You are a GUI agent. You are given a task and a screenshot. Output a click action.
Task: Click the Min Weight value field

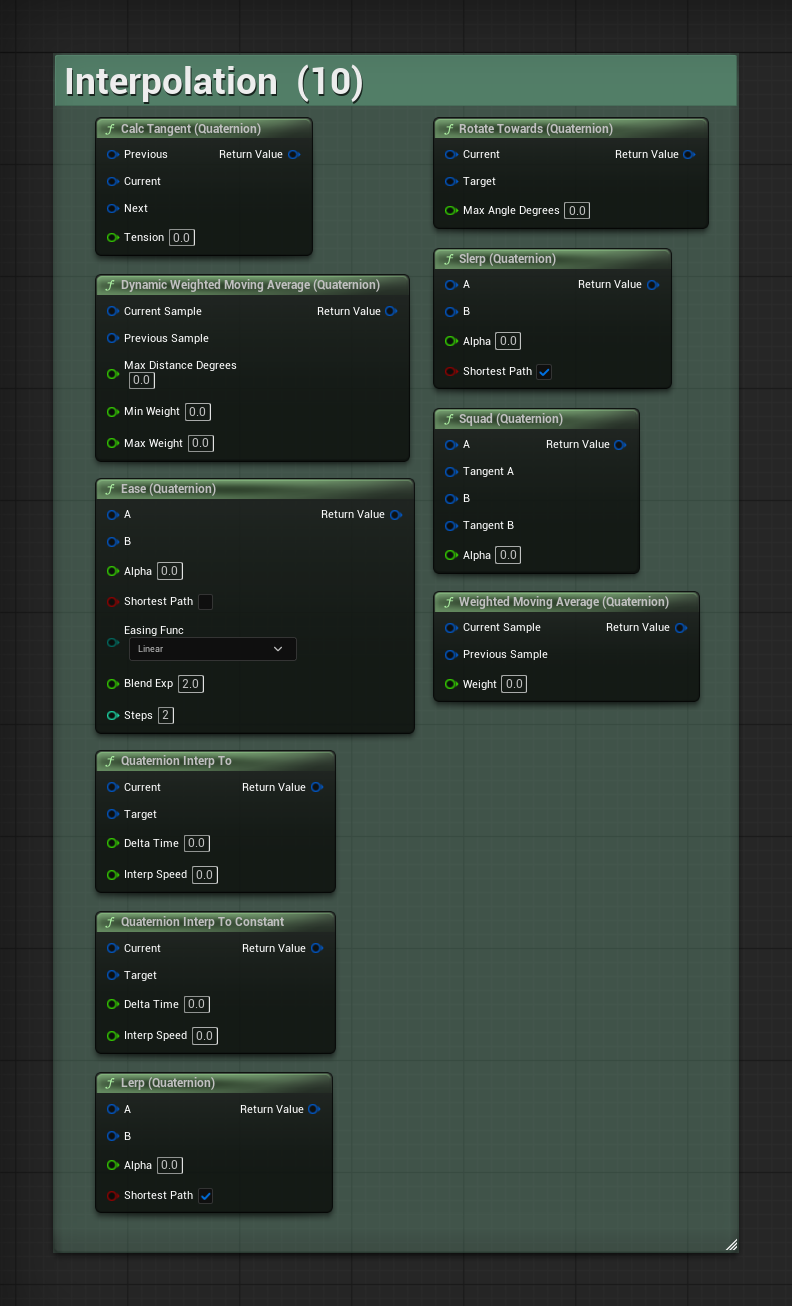point(198,412)
